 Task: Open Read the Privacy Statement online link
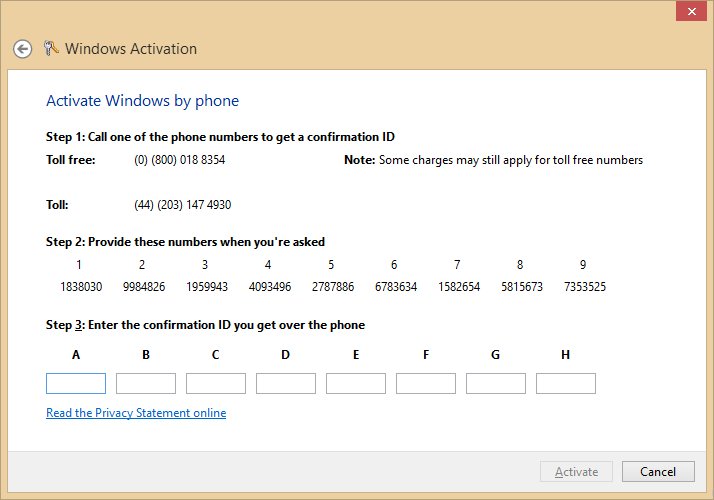click(x=136, y=413)
